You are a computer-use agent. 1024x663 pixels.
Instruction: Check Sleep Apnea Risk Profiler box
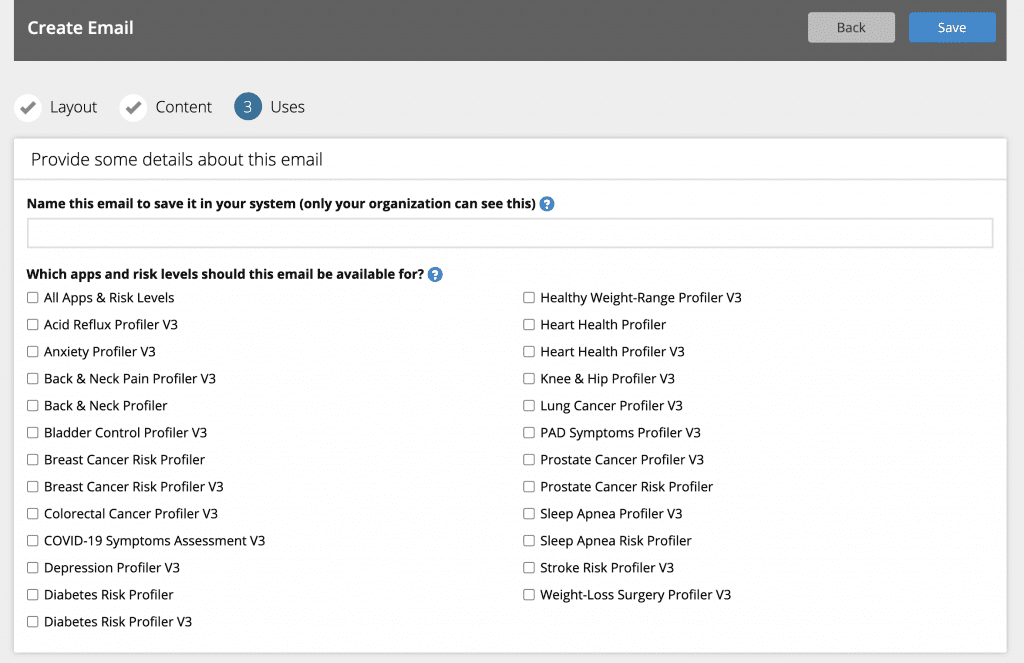529,541
